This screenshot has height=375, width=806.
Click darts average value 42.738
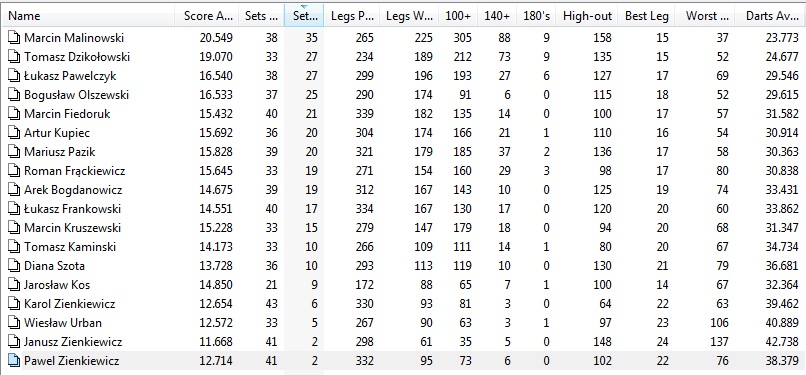[781, 342]
